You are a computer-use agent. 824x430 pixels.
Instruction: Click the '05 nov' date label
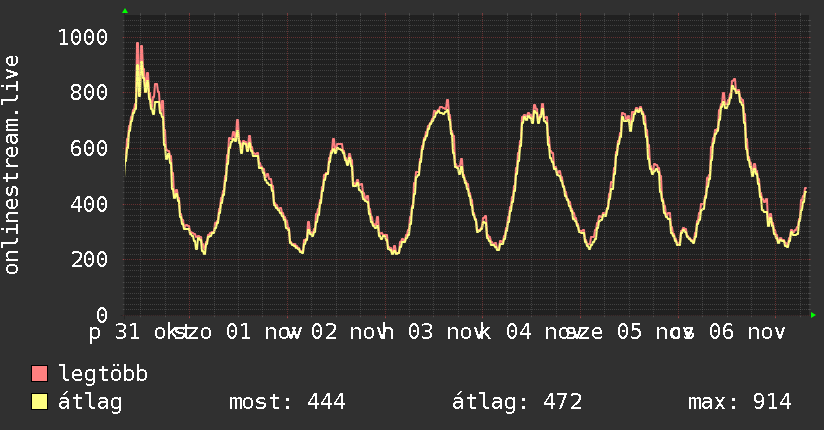pos(640,331)
